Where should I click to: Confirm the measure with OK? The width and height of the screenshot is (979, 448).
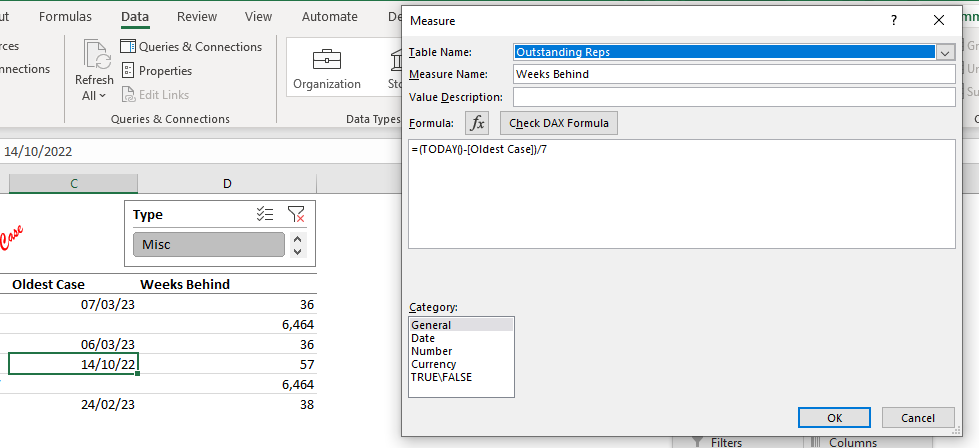click(834, 418)
